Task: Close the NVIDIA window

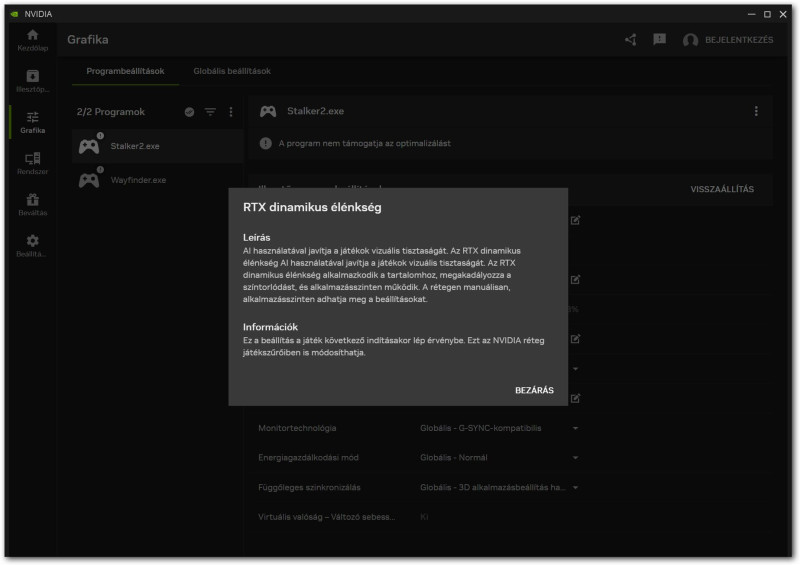Action: pos(783,14)
